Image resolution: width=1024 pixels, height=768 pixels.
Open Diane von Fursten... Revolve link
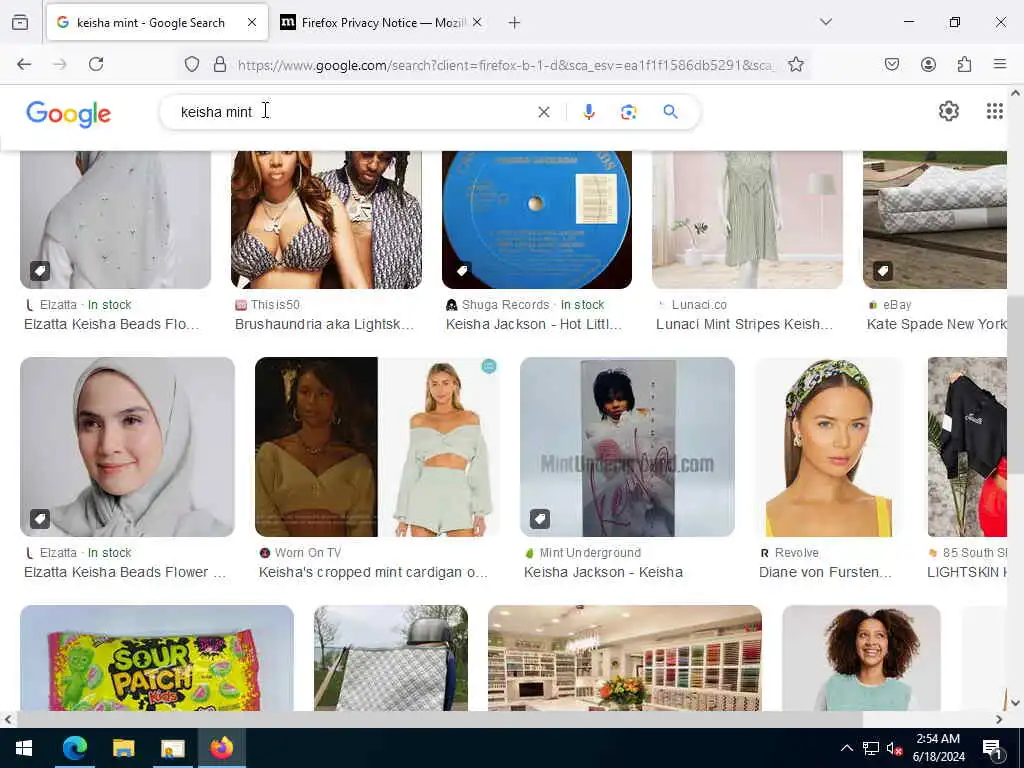coord(825,572)
